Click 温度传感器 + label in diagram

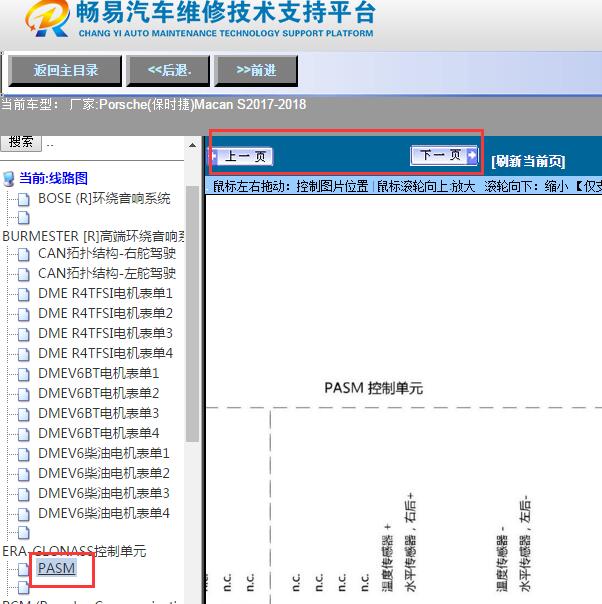click(x=387, y=557)
